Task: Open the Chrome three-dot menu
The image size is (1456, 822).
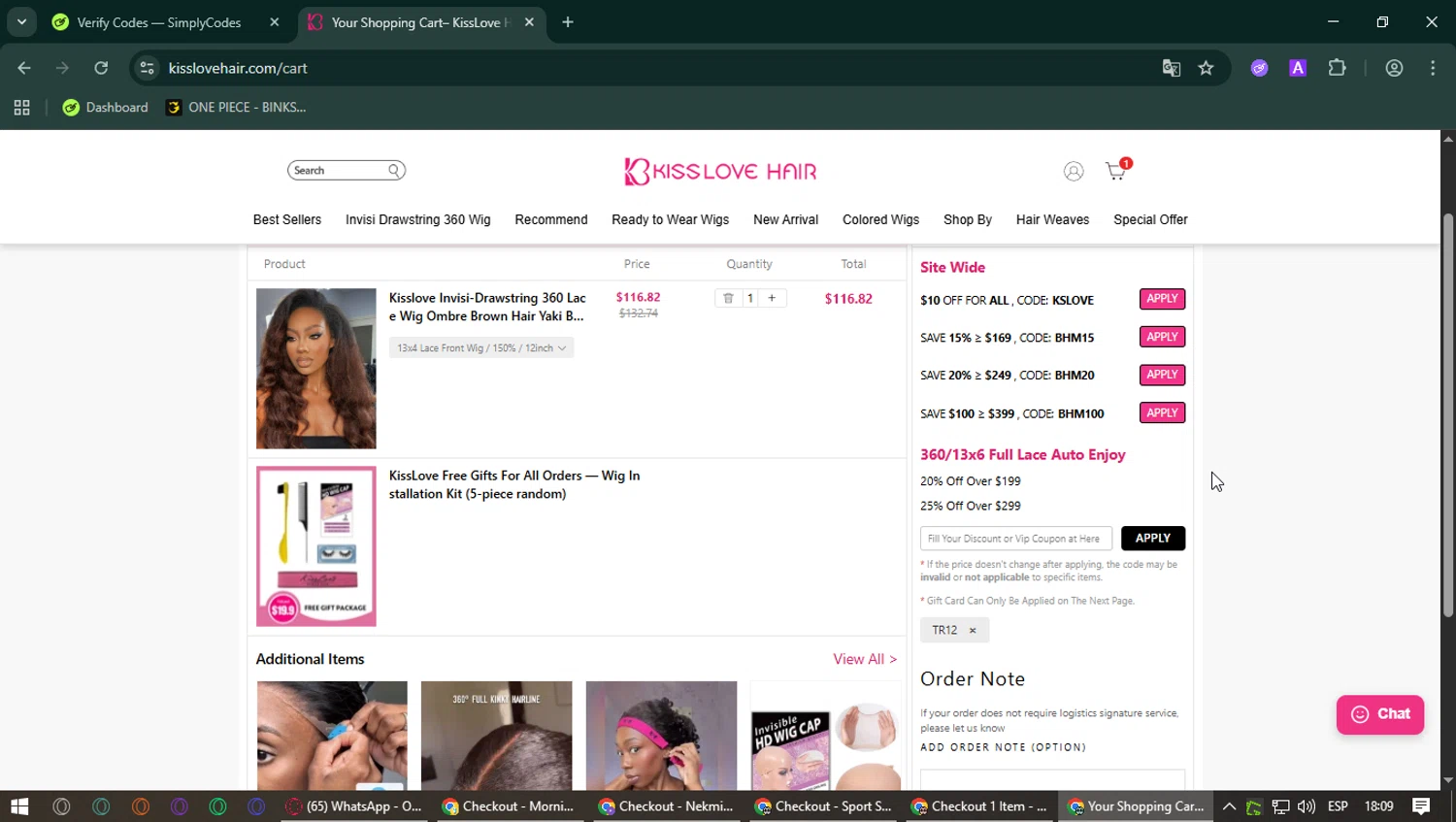Action: pos(1433,68)
